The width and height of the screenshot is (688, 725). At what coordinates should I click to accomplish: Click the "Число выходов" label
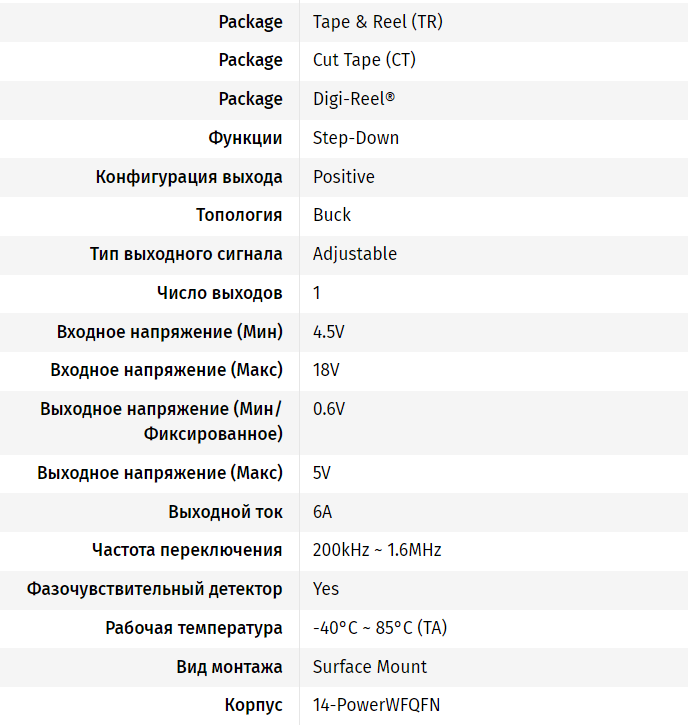pyautogui.click(x=220, y=293)
